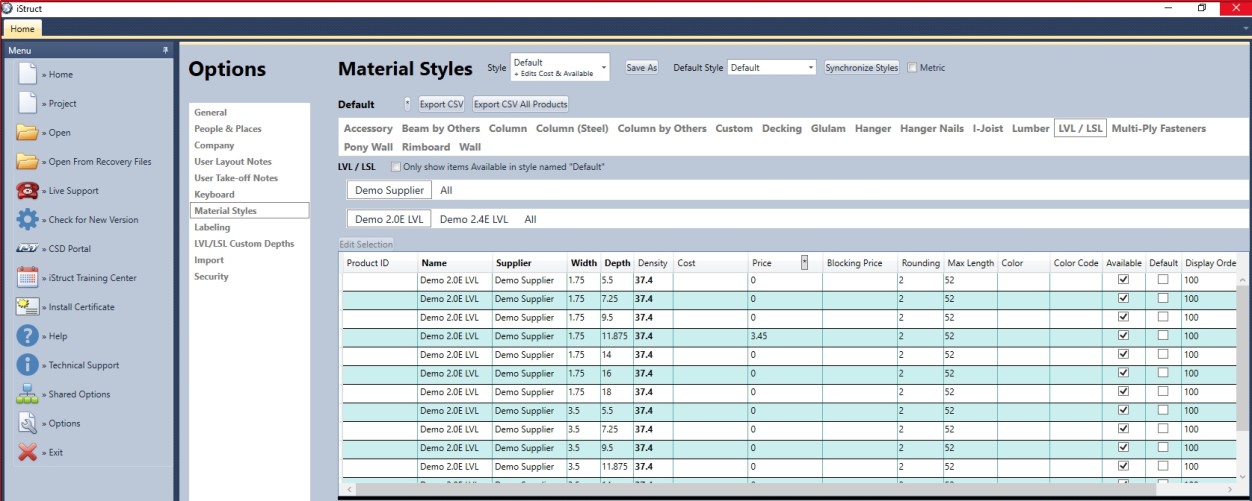
Task: Uncheck Available for first Demo 2.0E LVL row
Action: [1123, 281]
